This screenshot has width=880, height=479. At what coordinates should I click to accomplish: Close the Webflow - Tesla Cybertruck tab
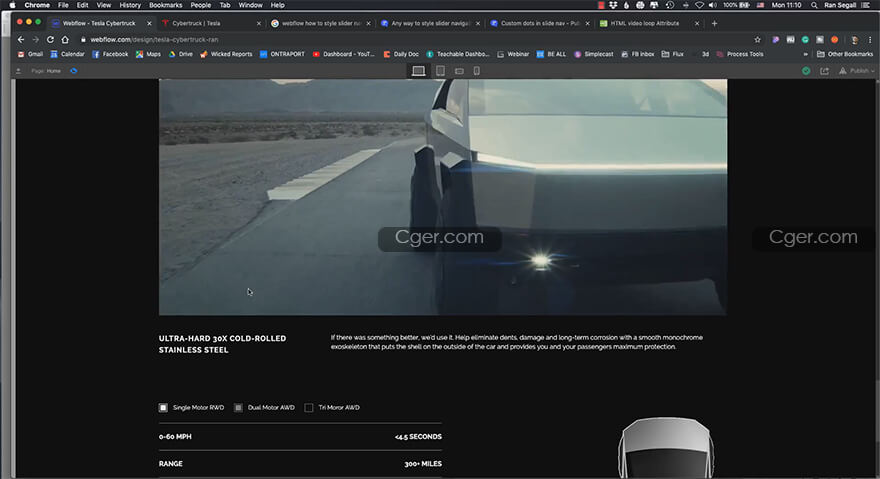(149, 23)
